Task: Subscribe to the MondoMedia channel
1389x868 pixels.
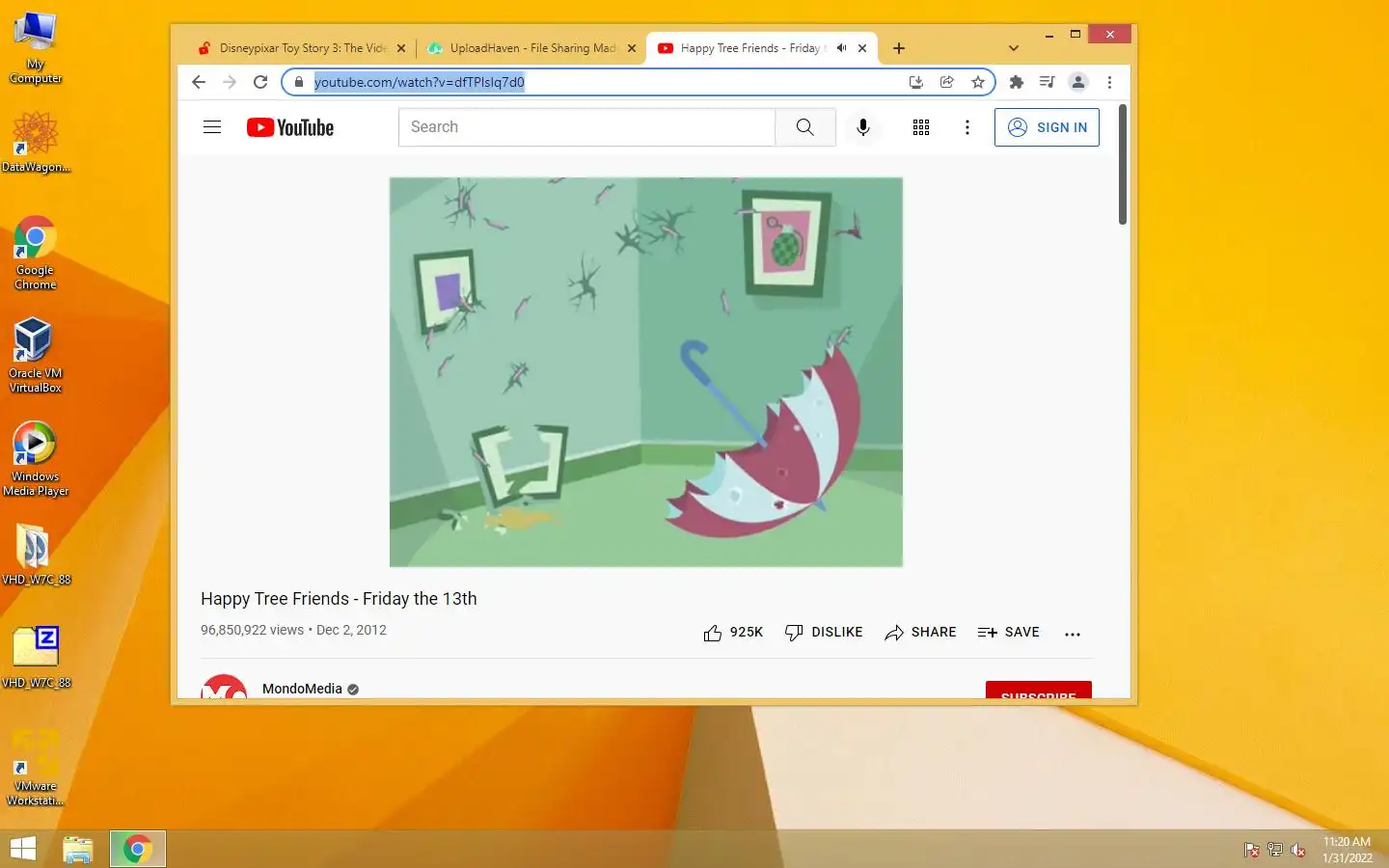Action: coord(1039,691)
